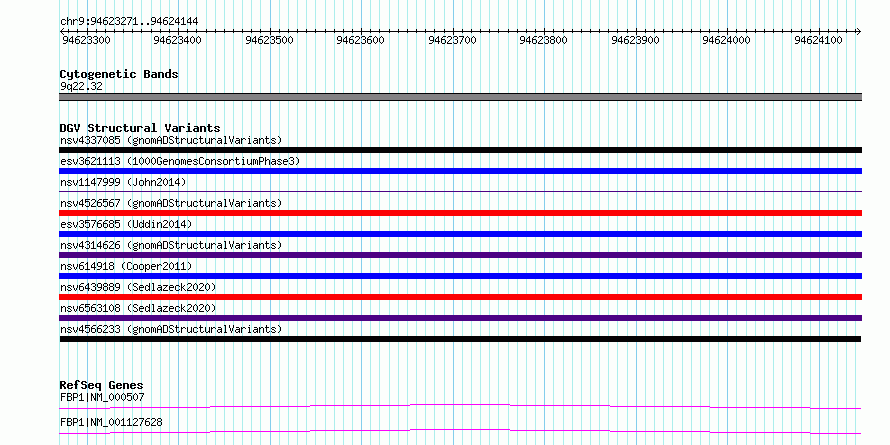Click the thin purple line for nsv1147999
Viewport: 890px width, 445px height.
pos(460,192)
